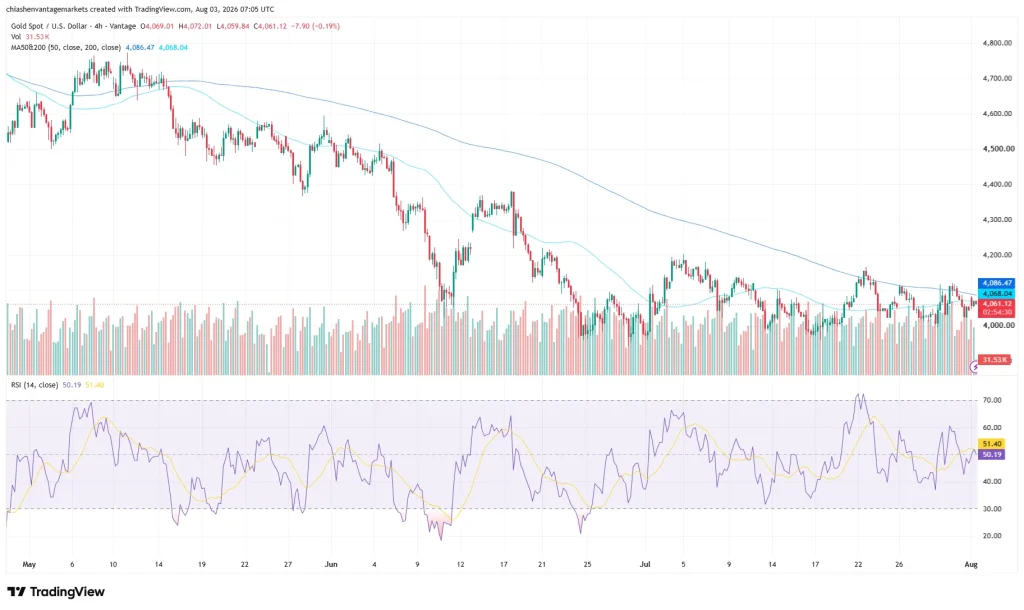The image size is (1024, 610).
Task: Click the 4,000.00 price axis label
Action: coord(998,325)
